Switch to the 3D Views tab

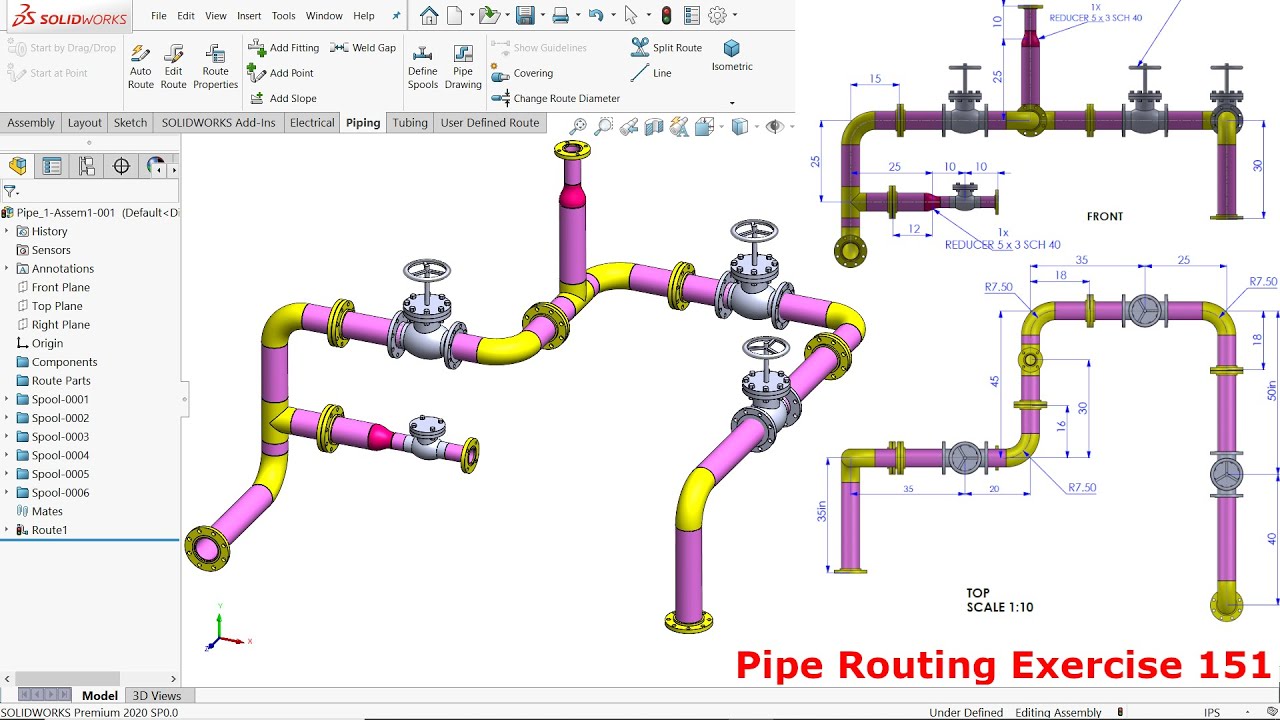tap(158, 695)
